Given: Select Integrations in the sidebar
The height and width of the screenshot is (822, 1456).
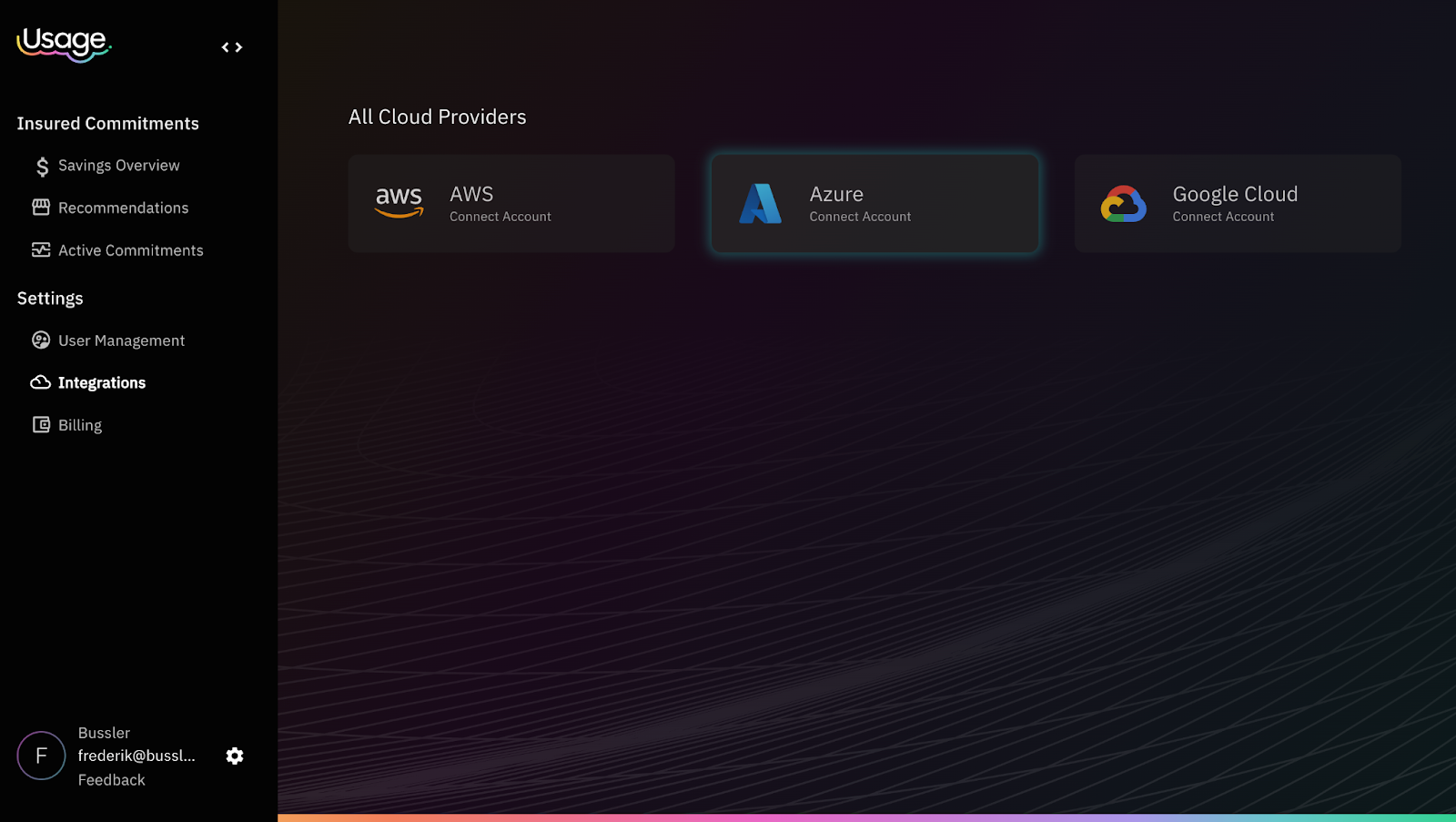Looking at the screenshot, I should click(102, 383).
